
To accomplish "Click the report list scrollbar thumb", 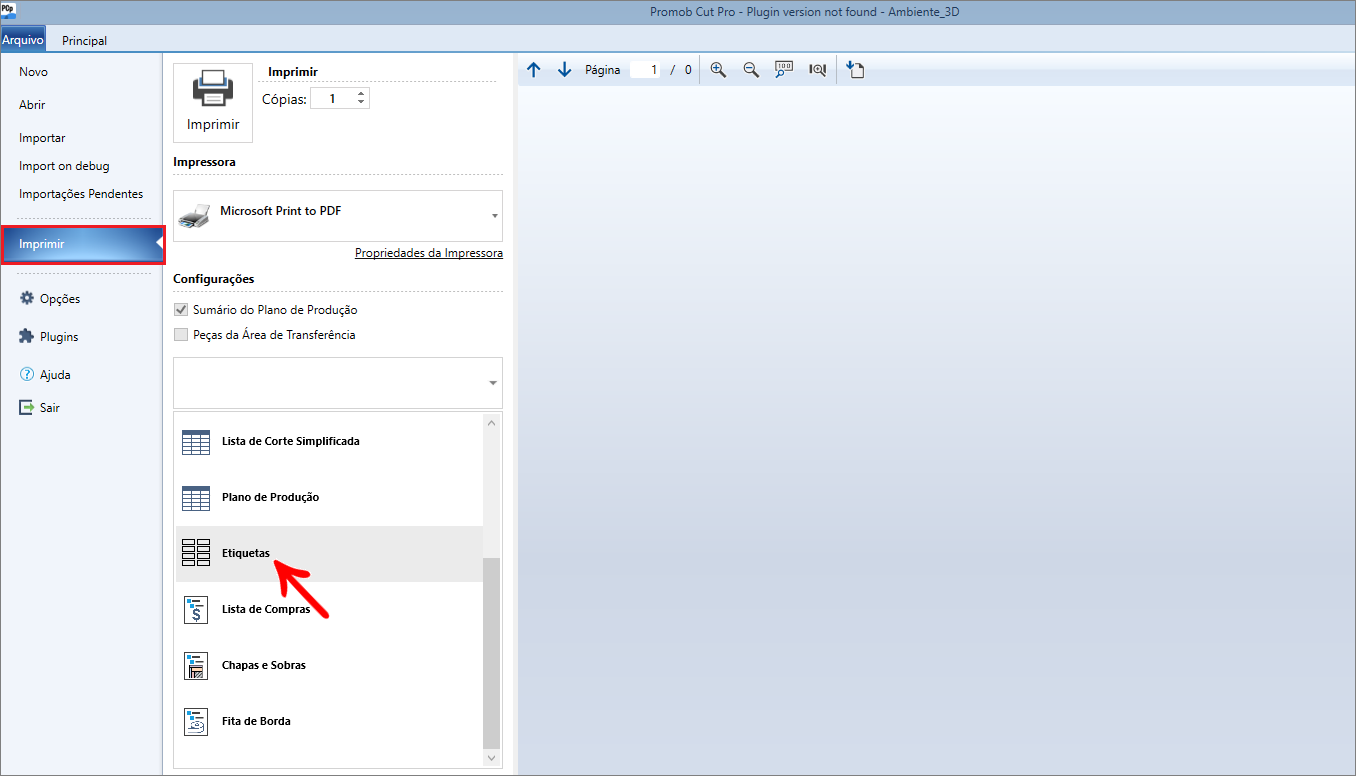I will pos(491,653).
